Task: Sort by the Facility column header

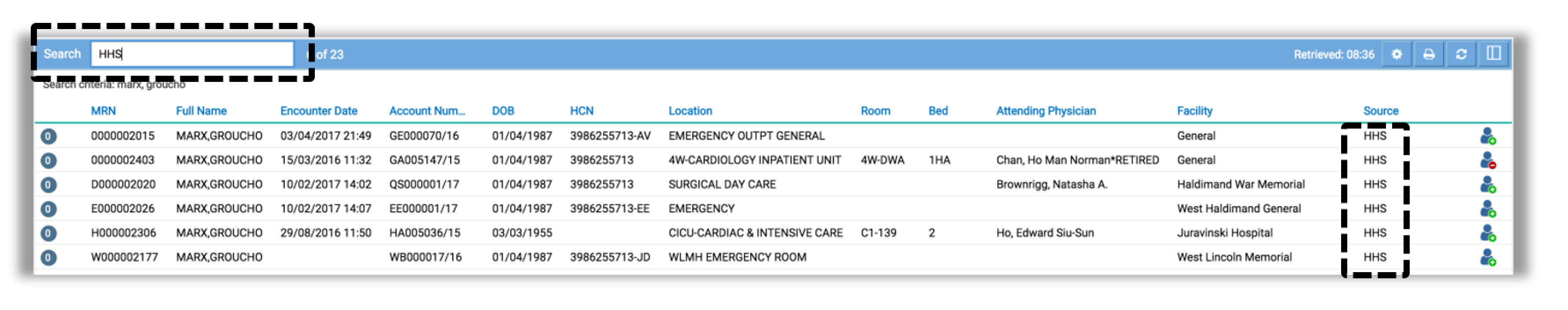Action: [1194, 111]
